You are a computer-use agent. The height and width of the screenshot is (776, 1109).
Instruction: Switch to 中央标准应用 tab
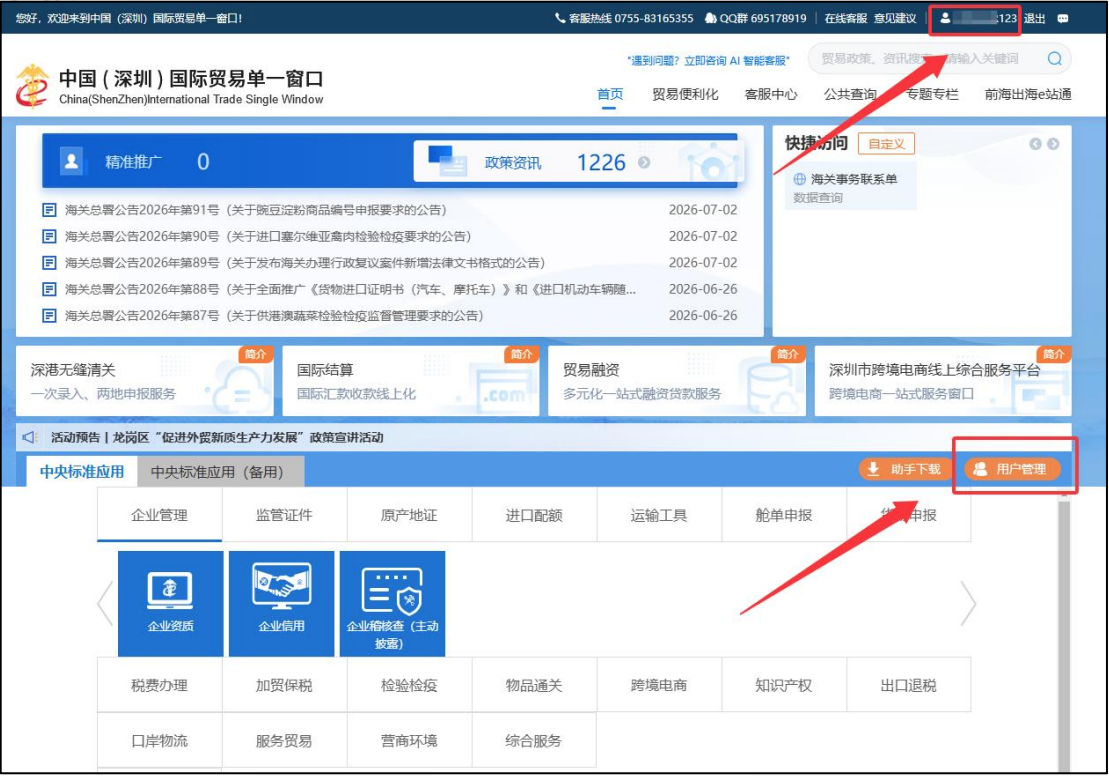[x=82, y=472]
